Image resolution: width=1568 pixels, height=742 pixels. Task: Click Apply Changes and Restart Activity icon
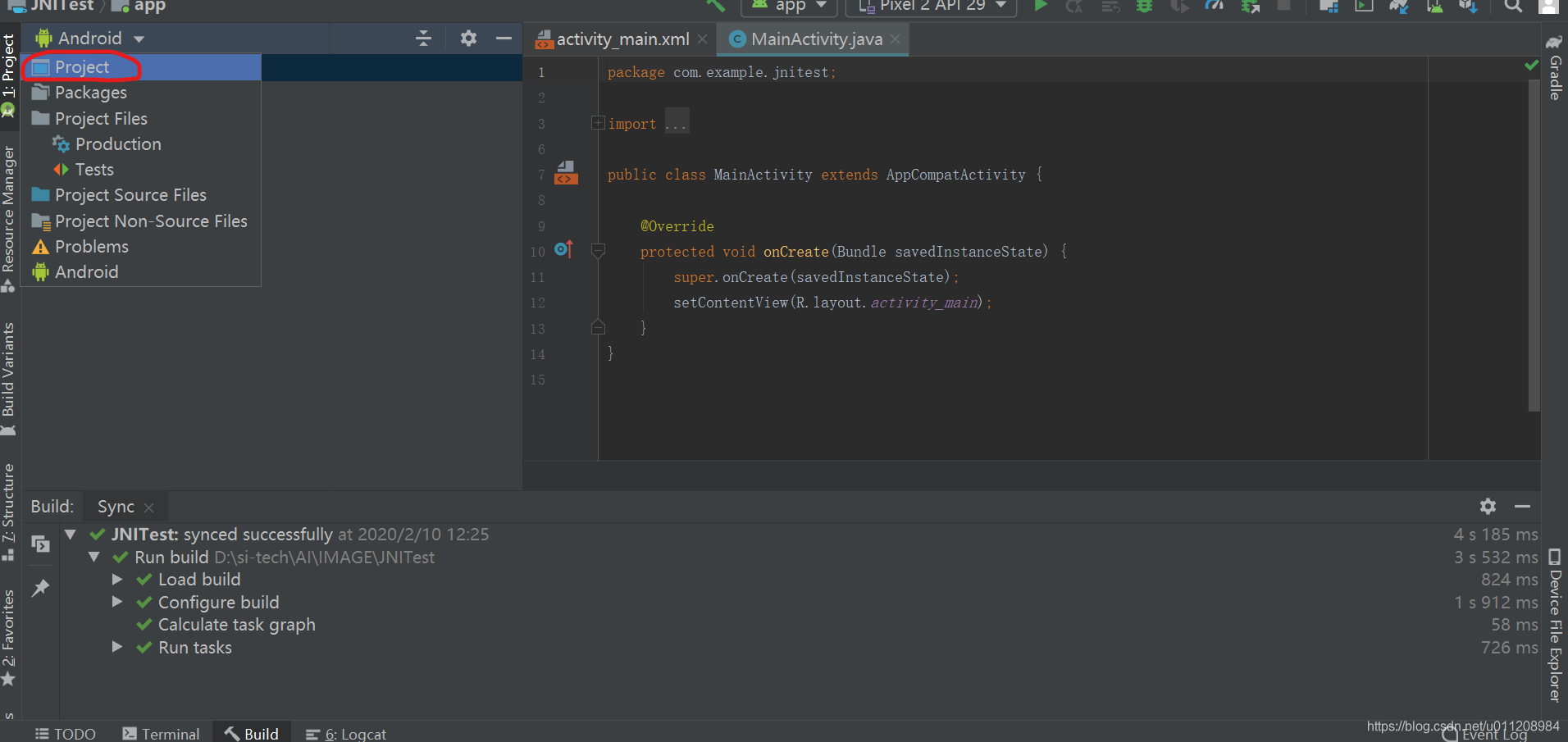pyautogui.click(x=1074, y=5)
